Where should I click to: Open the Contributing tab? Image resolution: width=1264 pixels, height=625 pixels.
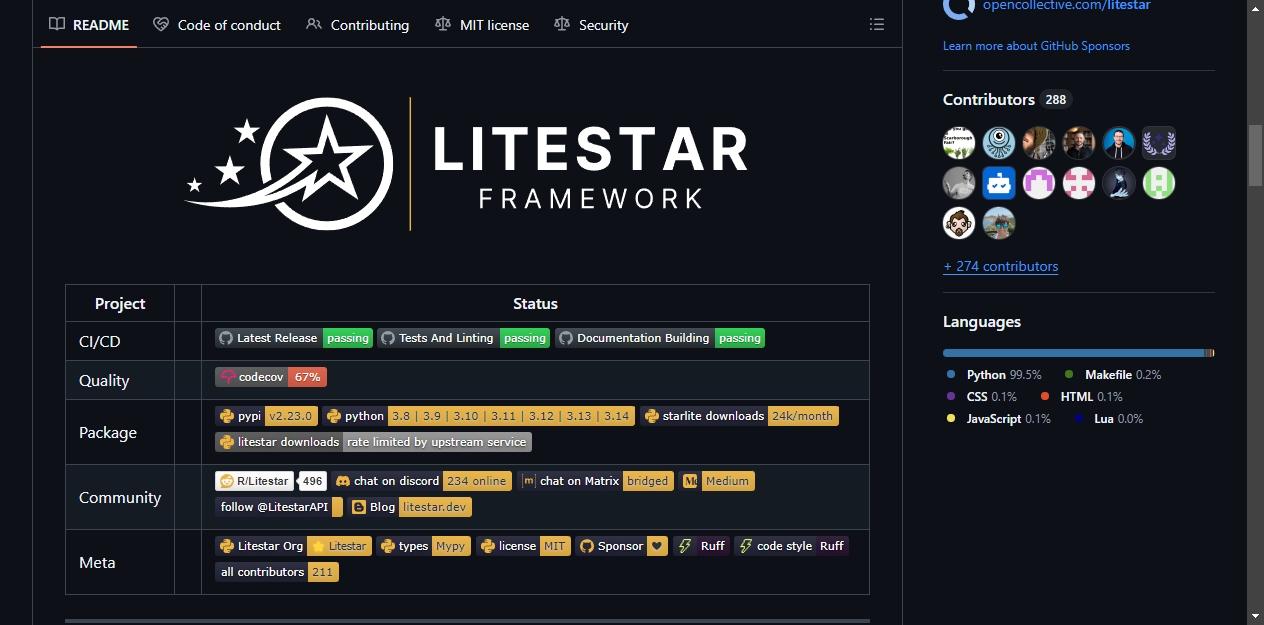pos(357,24)
